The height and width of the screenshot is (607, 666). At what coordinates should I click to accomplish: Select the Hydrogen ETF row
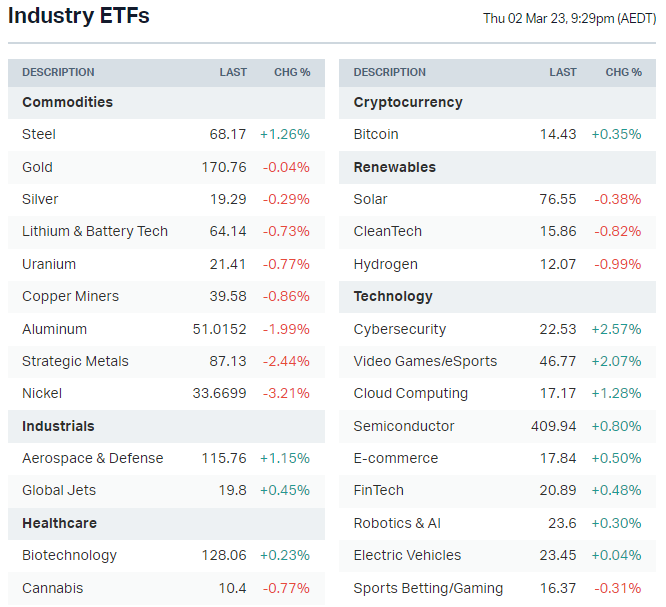click(x=385, y=264)
